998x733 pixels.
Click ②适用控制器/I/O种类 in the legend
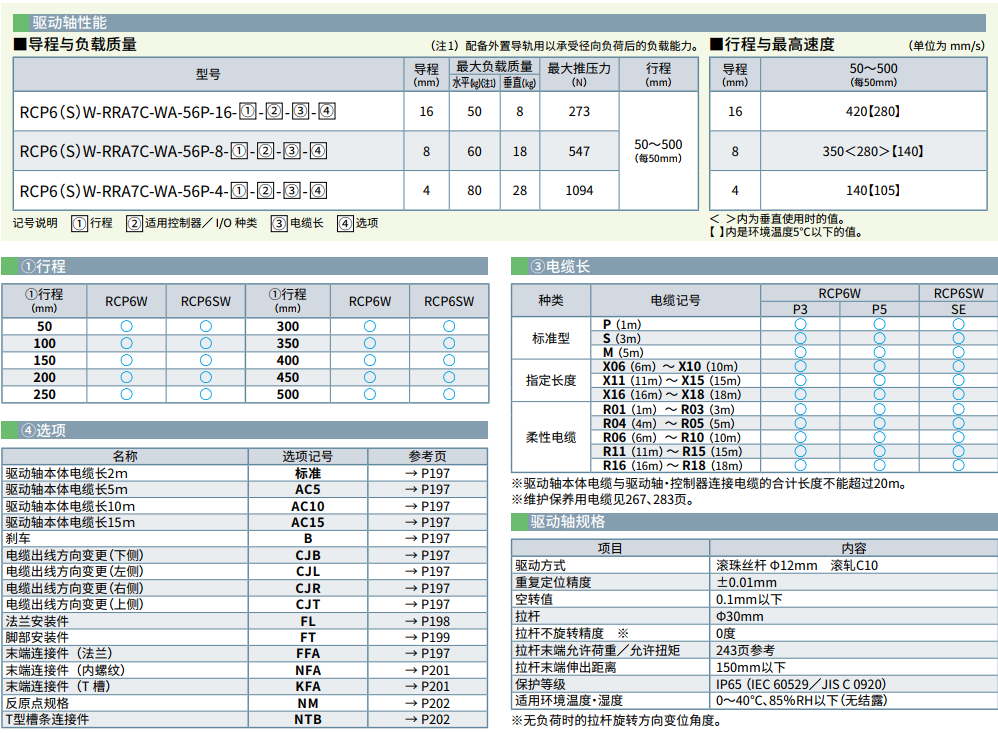point(192,223)
